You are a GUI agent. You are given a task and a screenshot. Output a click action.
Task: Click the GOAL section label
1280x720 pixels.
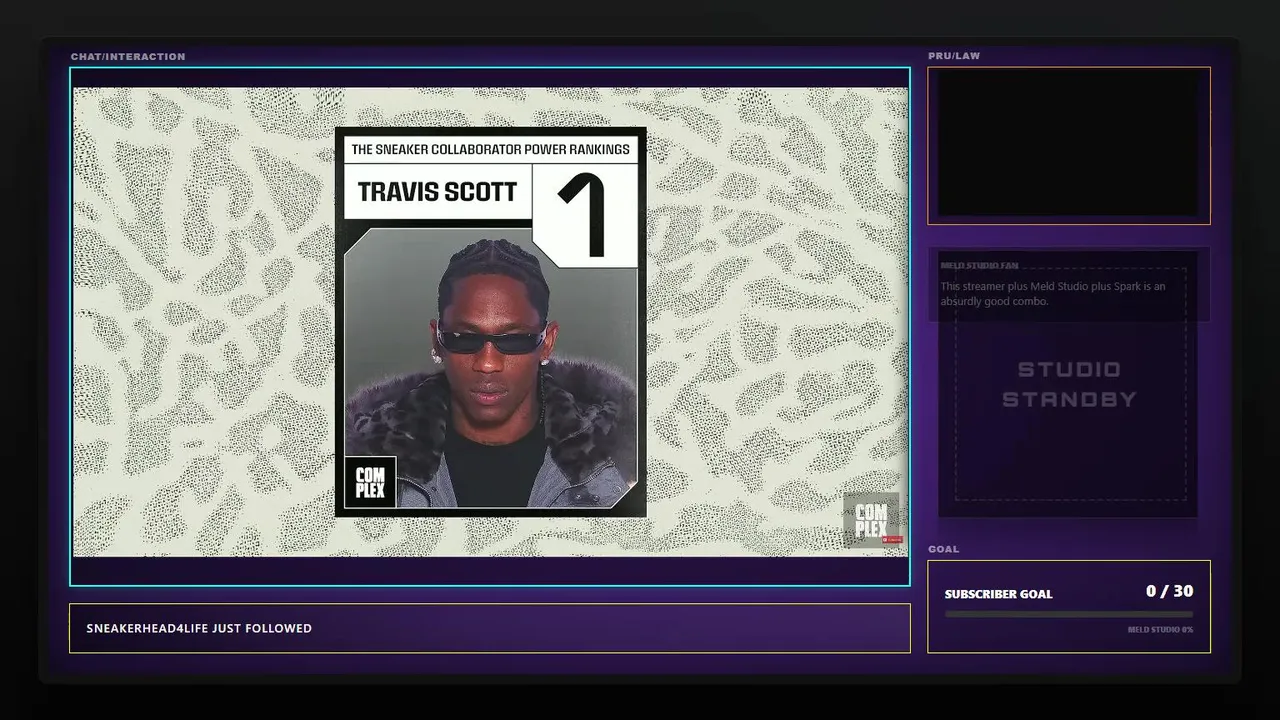point(943,549)
